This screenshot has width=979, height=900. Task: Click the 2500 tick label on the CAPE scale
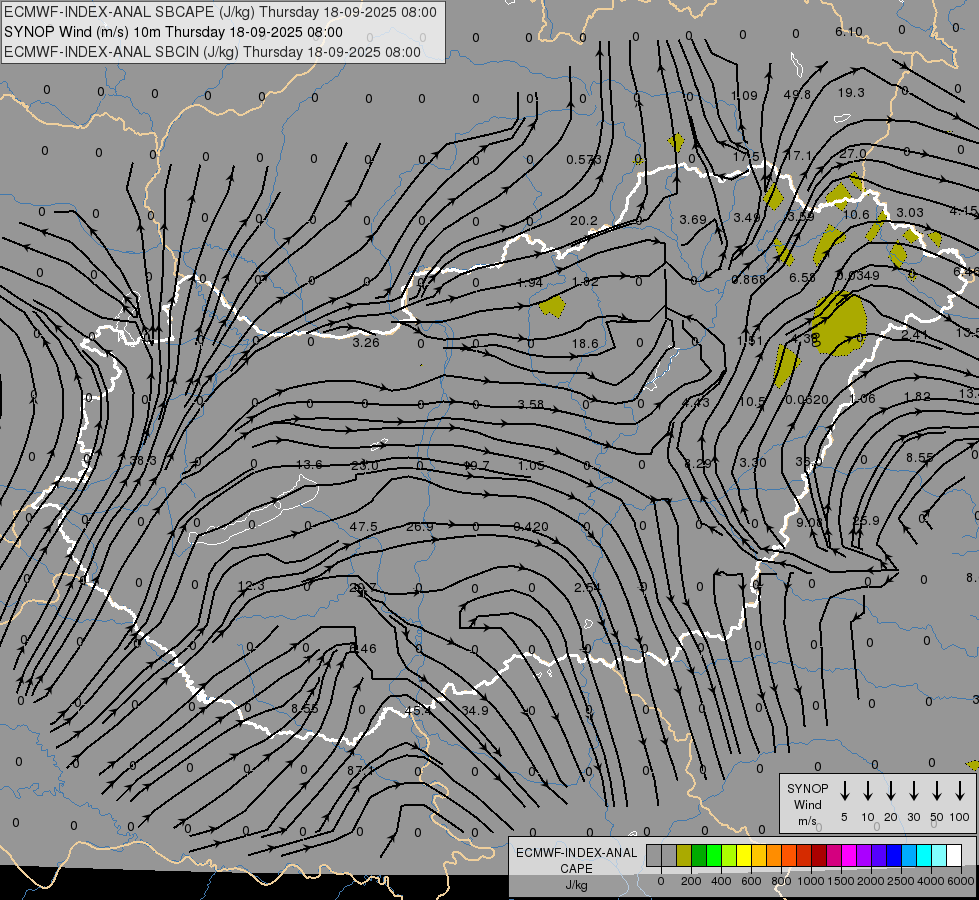(x=901, y=881)
